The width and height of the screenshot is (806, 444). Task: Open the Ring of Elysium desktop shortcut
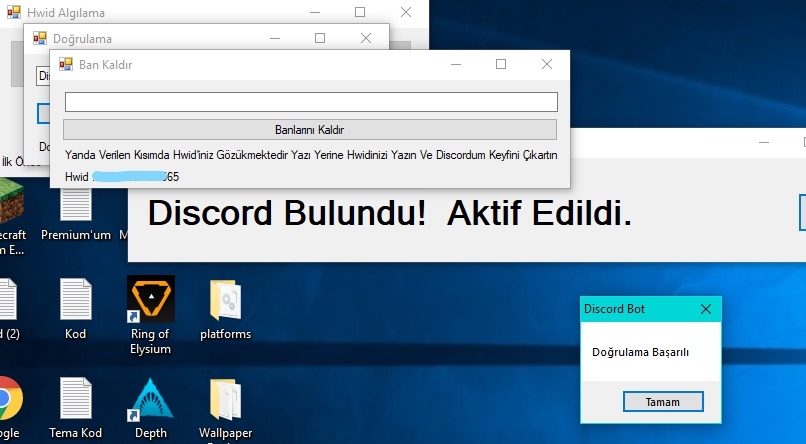pos(150,314)
